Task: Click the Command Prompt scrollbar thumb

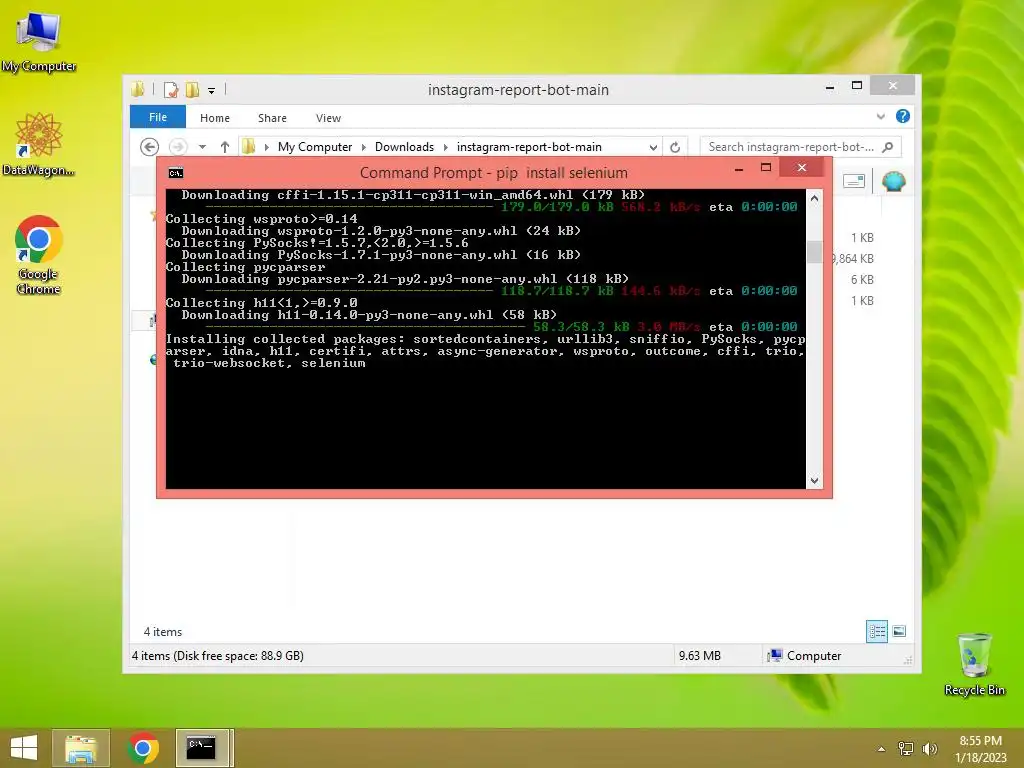Action: click(814, 252)
